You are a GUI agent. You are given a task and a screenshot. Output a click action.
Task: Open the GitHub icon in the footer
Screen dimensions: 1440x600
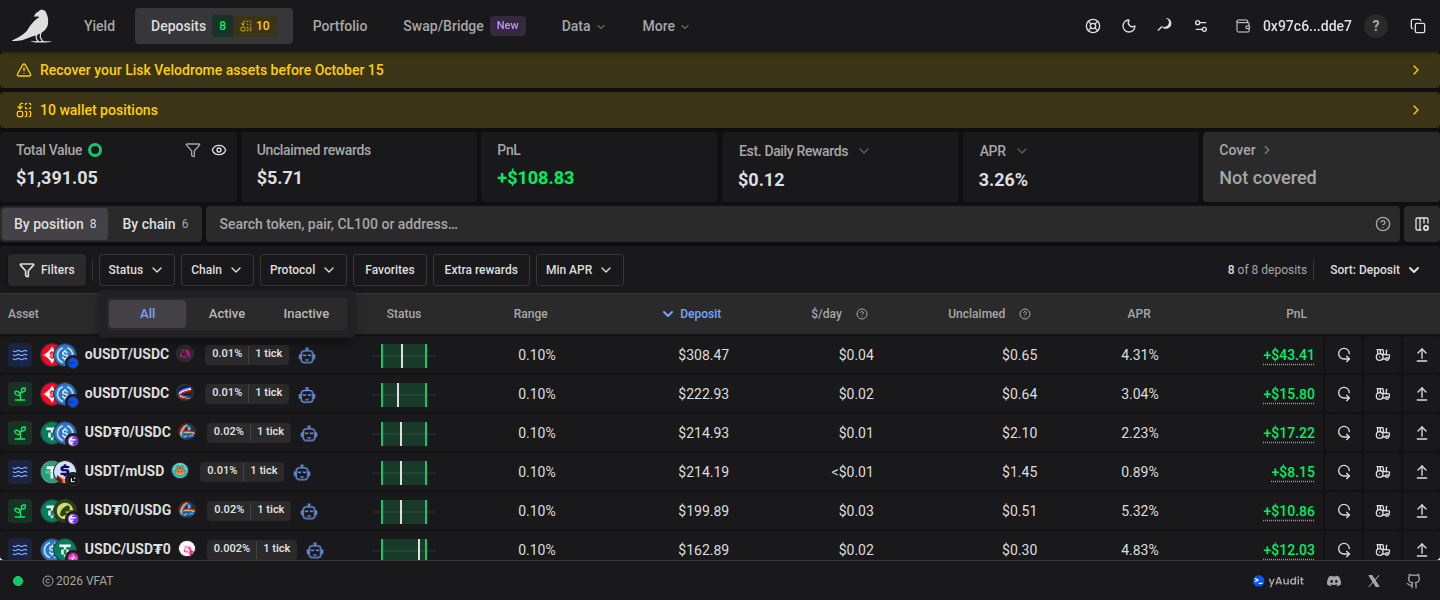point(1414,581)
